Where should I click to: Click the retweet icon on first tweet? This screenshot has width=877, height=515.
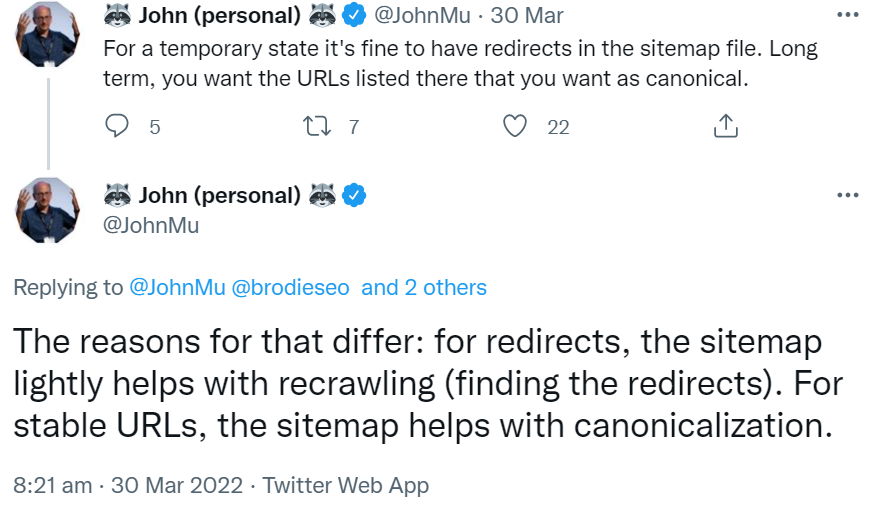(x=314, y=126)
